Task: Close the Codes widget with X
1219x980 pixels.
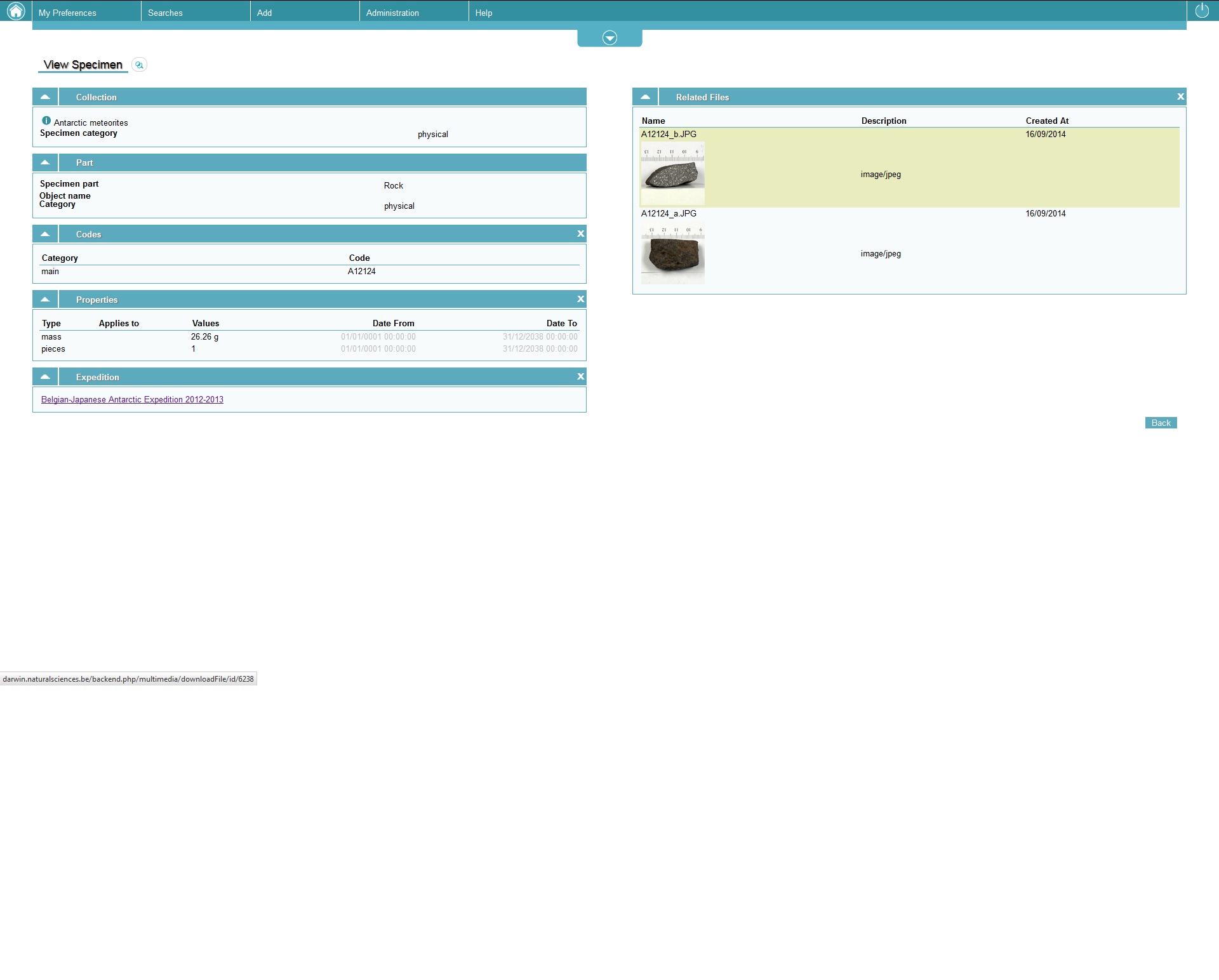Action: click(x=580, y=234)
